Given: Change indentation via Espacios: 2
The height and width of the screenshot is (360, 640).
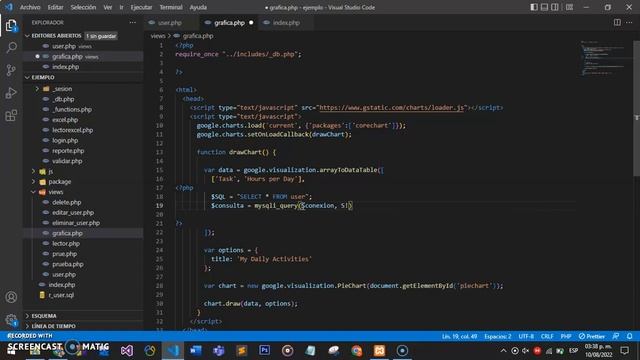Looking at the screenshot, I should point(498,336).
